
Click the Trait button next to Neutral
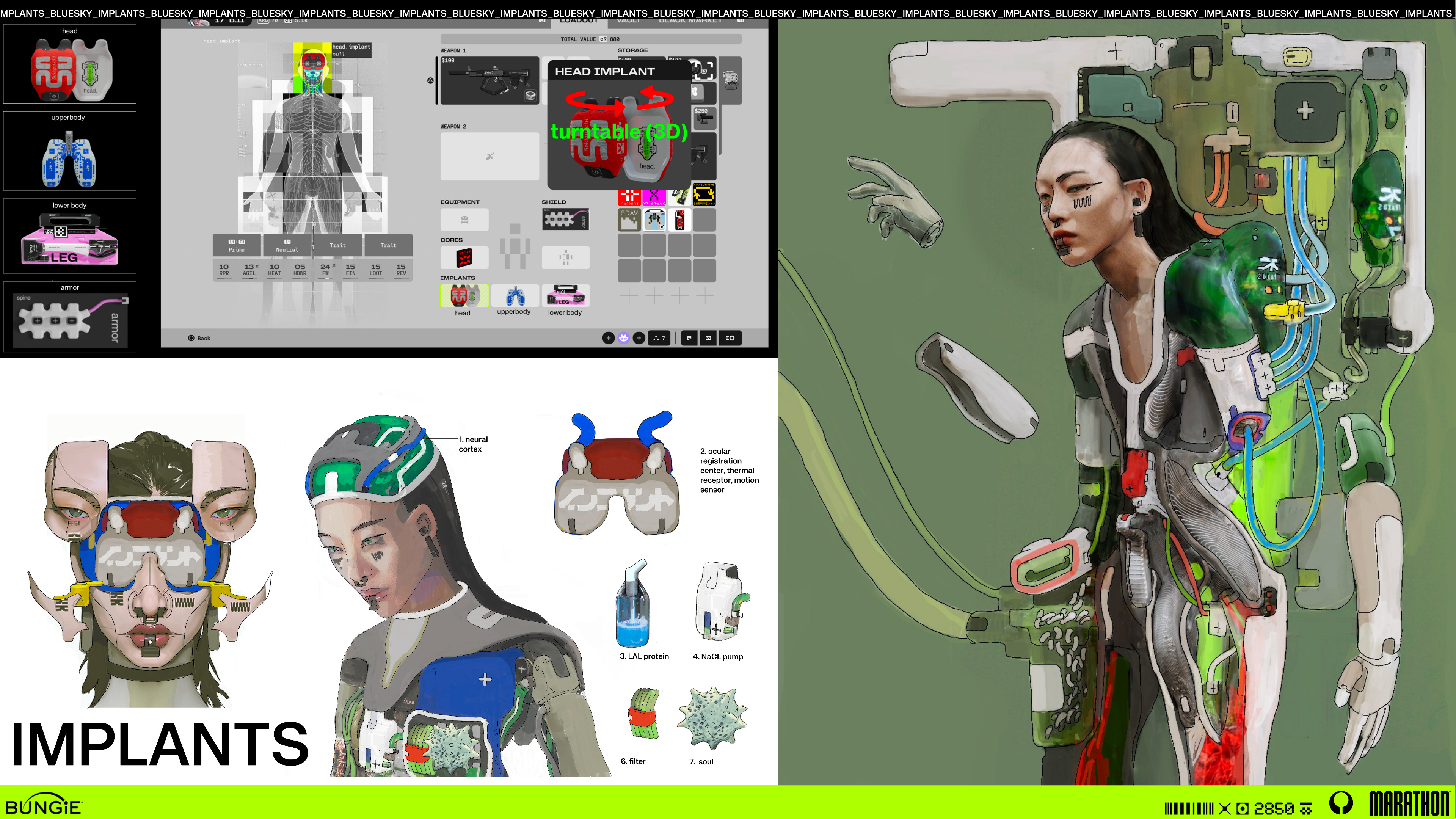click(x=337, y=245)
